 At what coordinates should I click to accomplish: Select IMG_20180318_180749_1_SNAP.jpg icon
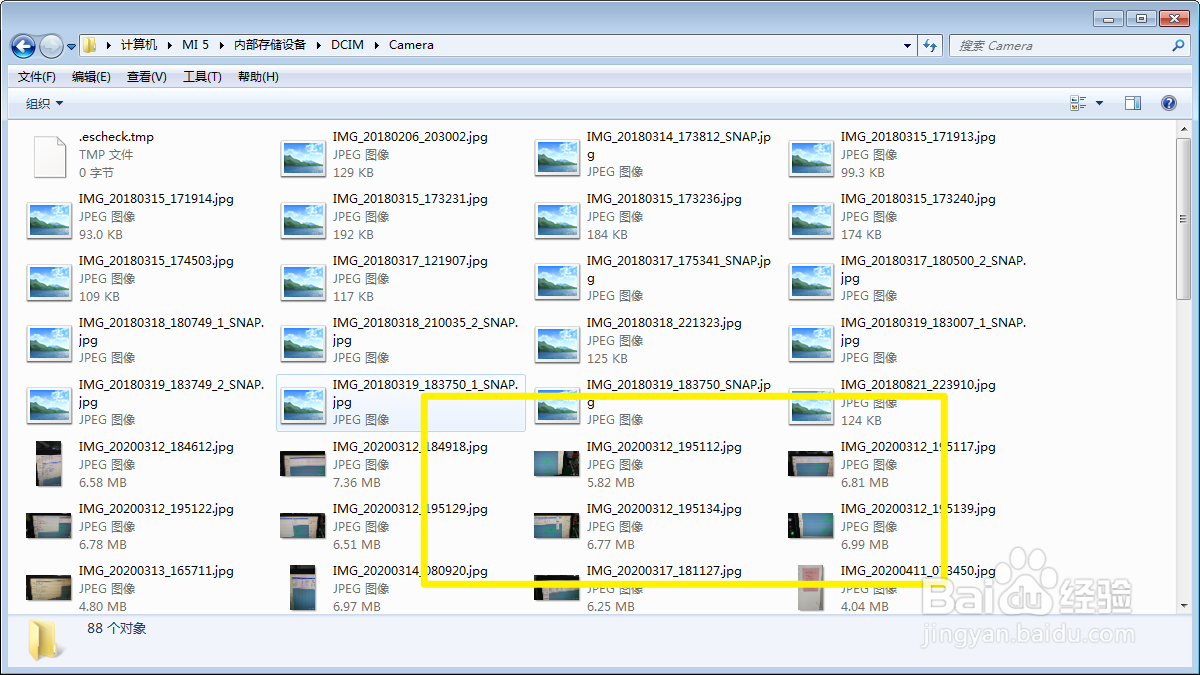tap(50, 344)
